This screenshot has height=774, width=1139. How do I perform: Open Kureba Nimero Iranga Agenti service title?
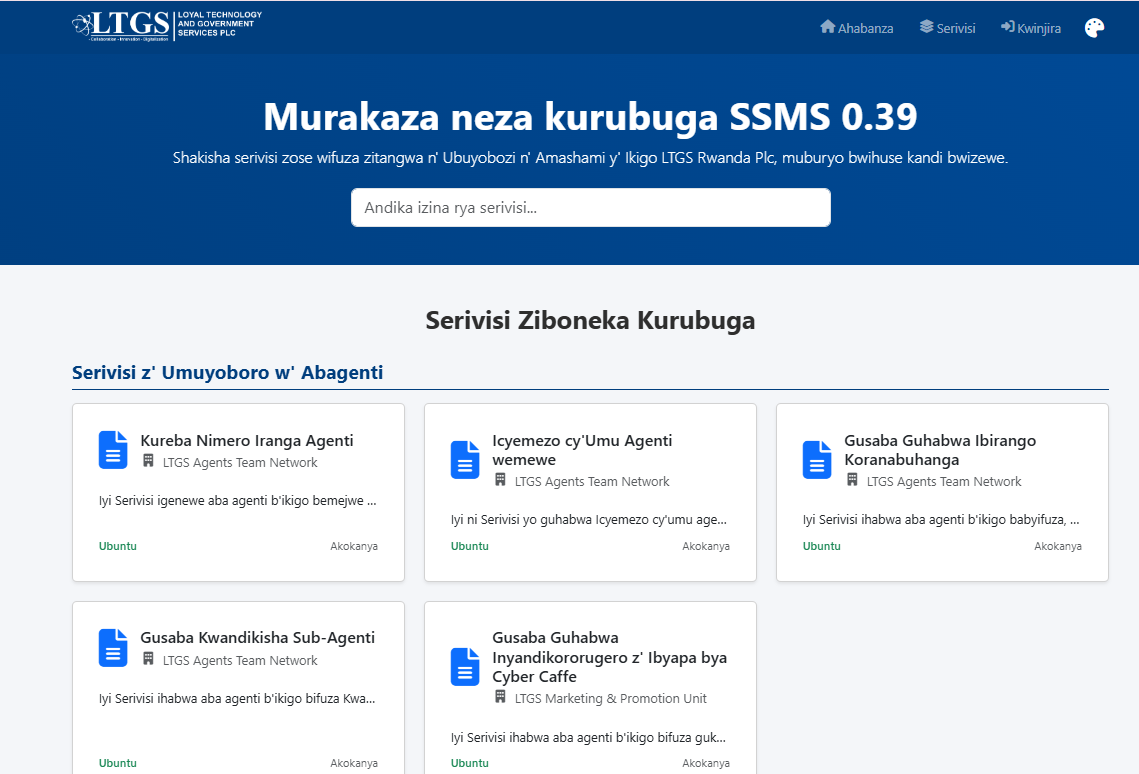(x=246, y=441)
